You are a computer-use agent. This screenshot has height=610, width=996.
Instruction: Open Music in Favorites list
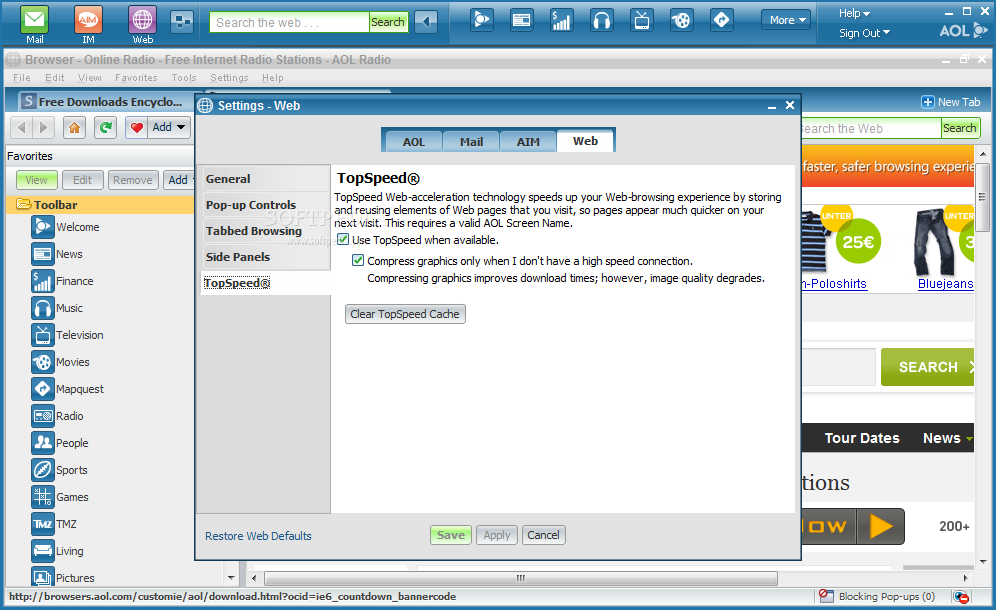pos(57,308)
